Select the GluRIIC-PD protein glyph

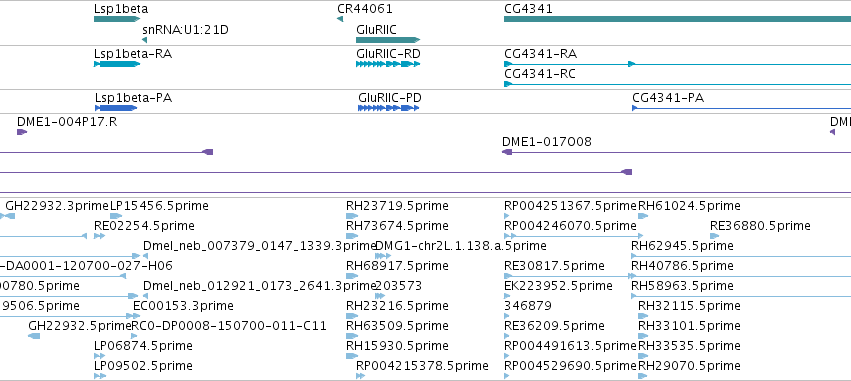point(389,108)
